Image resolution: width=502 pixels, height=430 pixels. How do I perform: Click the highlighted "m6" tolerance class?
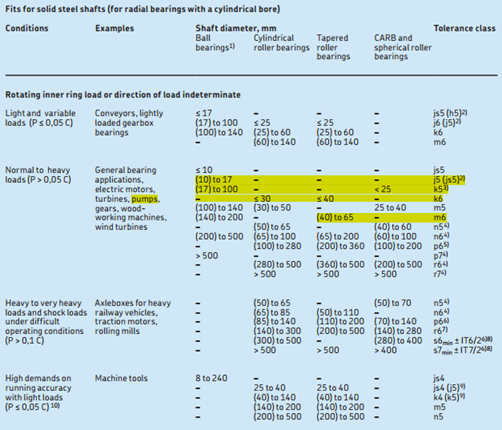click(x=440, y=217)
